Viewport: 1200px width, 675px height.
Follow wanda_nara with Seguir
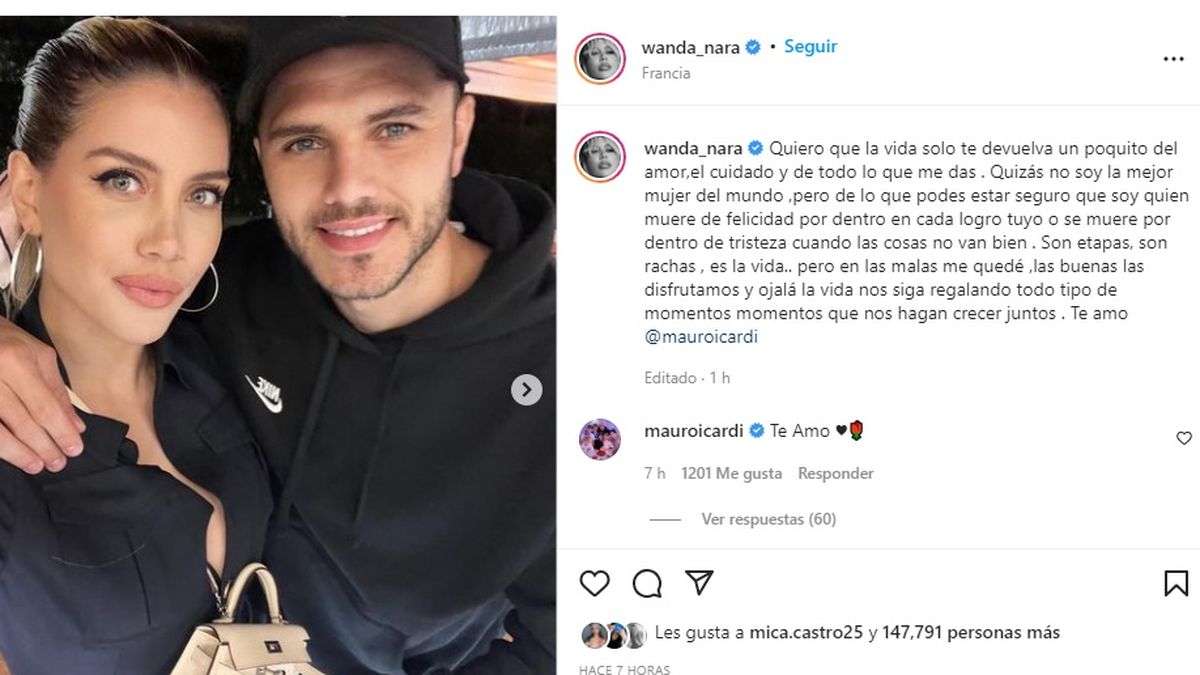point(810,47)
